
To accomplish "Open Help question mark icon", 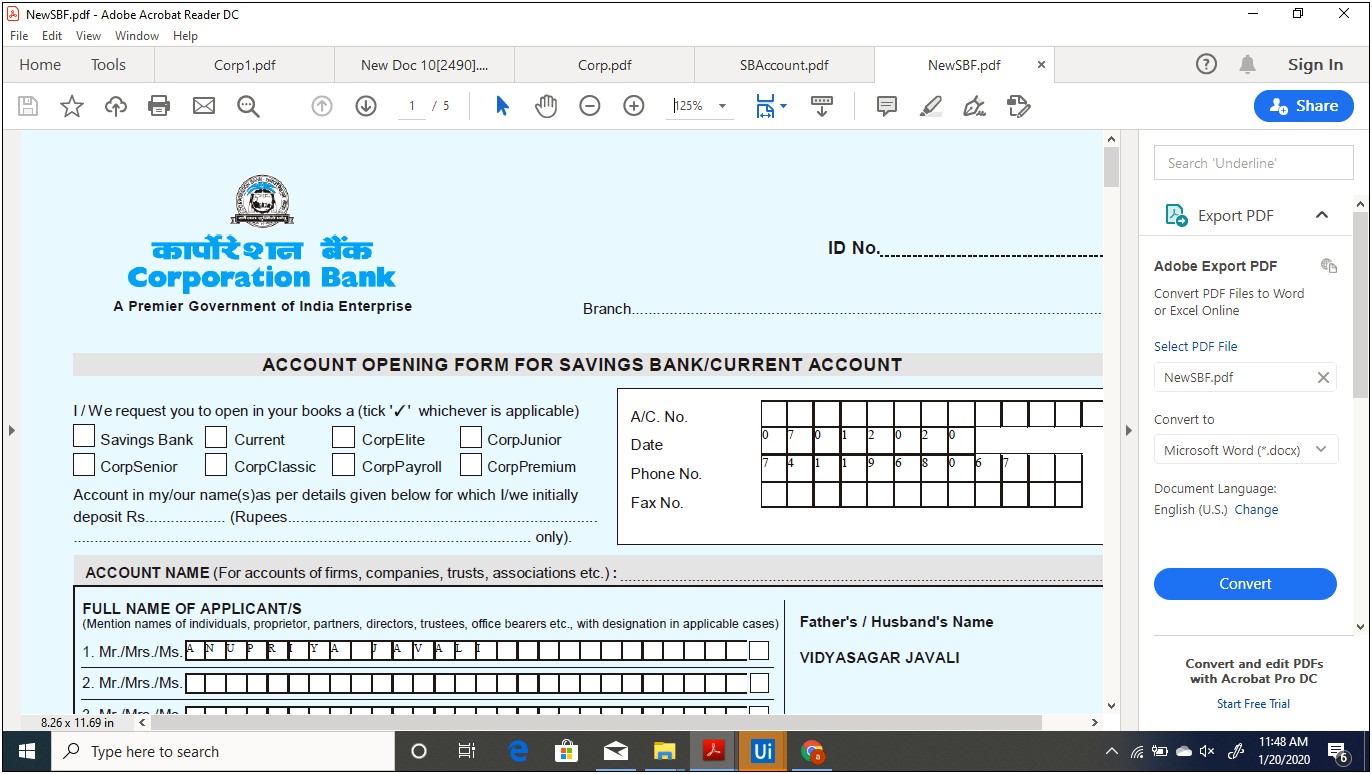I will (x=1206, y=65).
